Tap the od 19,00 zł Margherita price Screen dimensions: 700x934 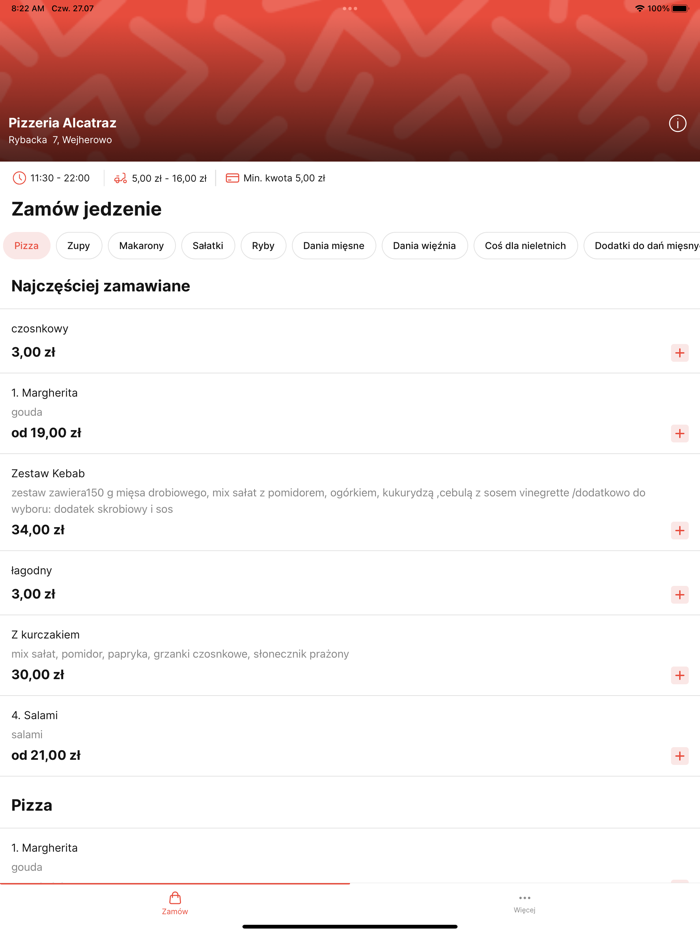point(46,433)
